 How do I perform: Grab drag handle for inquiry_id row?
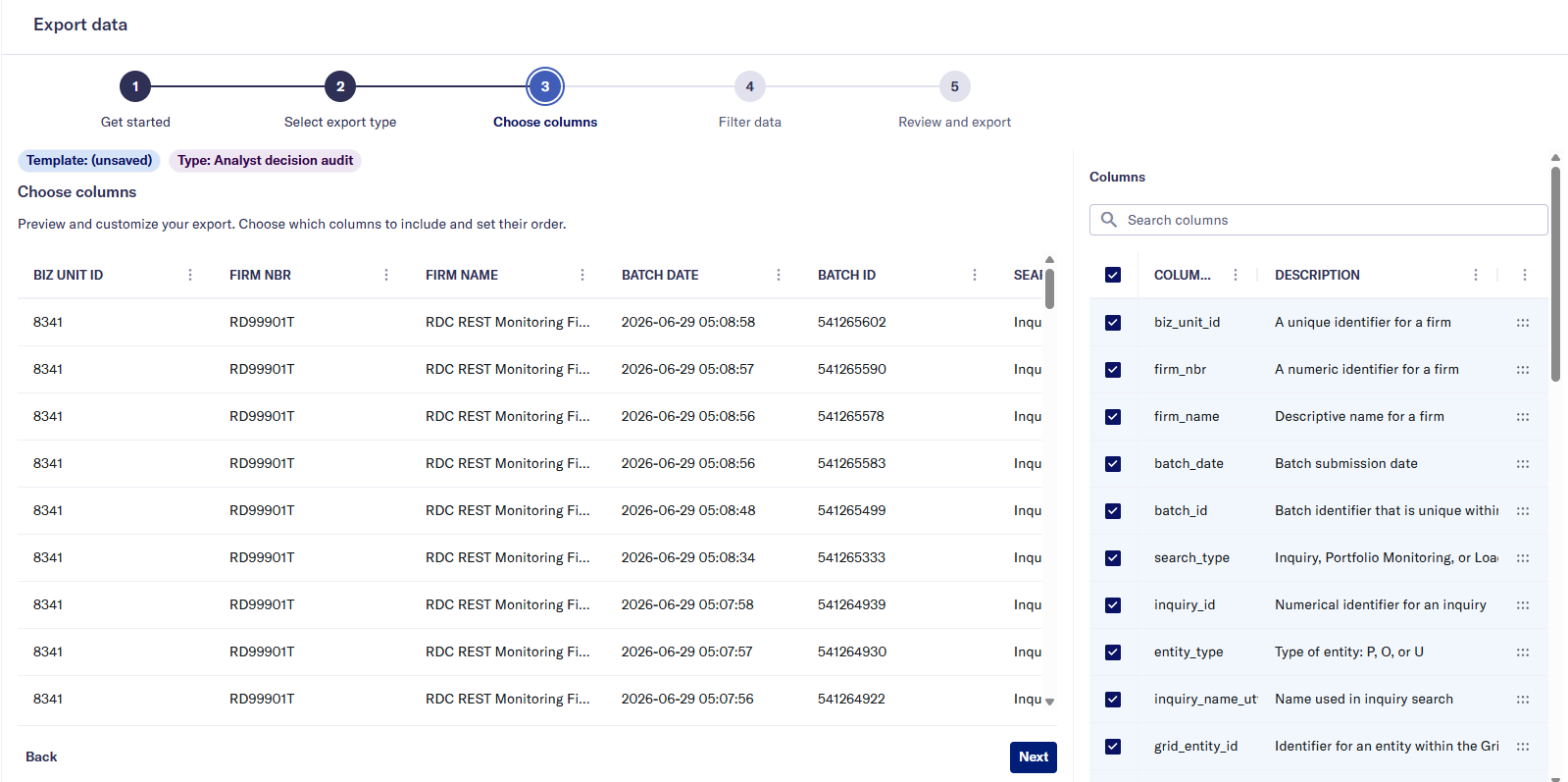tap(1523, 604)
